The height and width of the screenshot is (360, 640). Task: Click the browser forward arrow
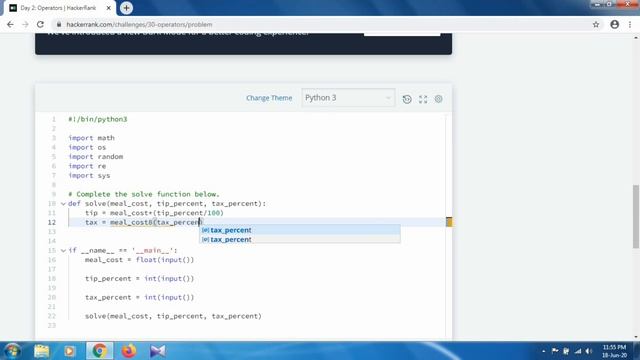pos(25,24)
